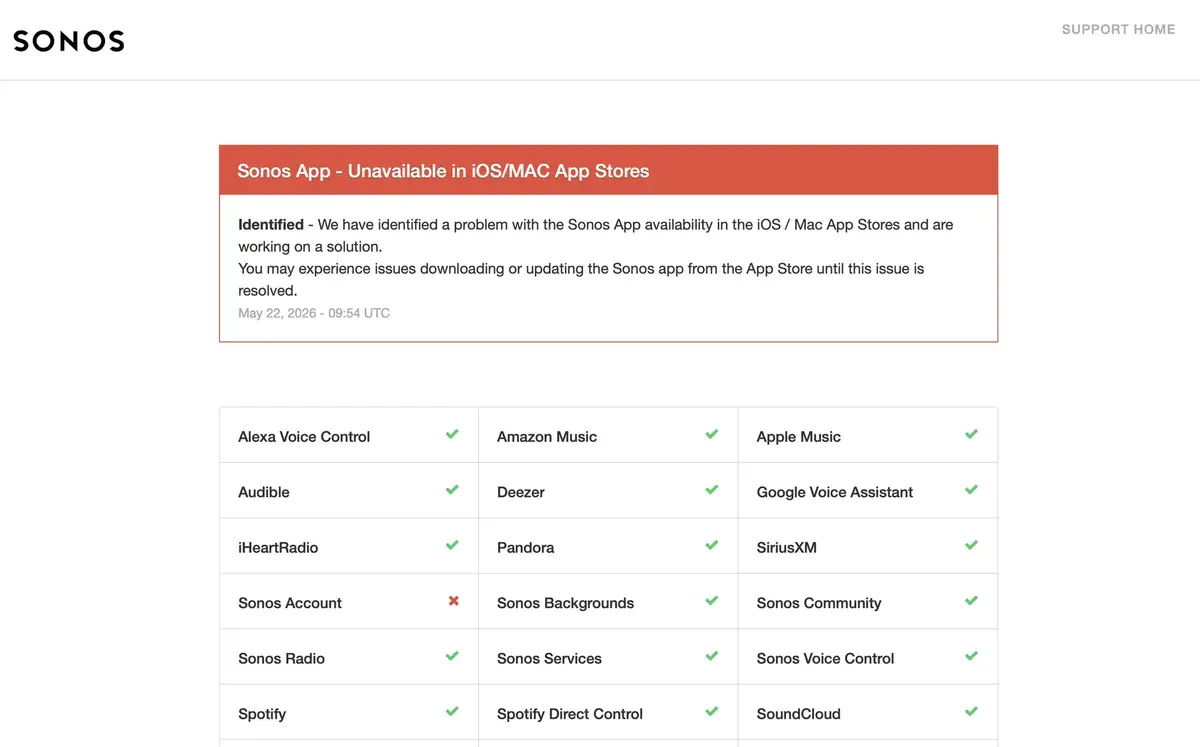Click the green check for Google Voice Assistant
Viewport: 1200px width, 747px height.
[971, 490]
